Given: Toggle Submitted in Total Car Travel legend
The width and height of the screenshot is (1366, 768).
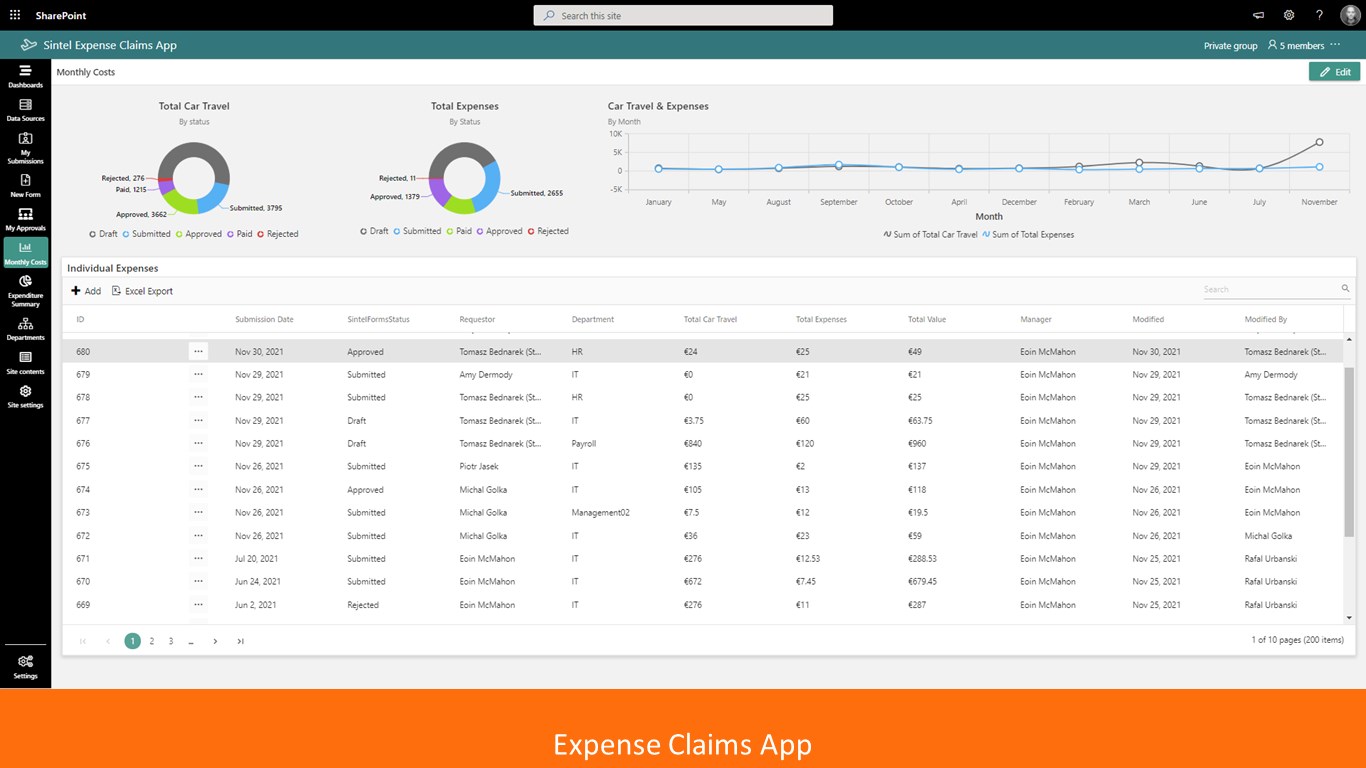Looking at the screenshot, I should (x=146, y=234).
